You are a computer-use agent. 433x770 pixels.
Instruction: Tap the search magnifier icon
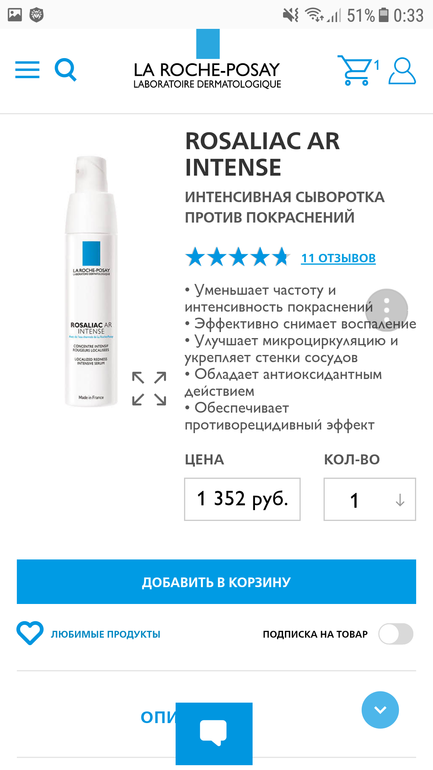pyautogui.click(x=65, y=70)
